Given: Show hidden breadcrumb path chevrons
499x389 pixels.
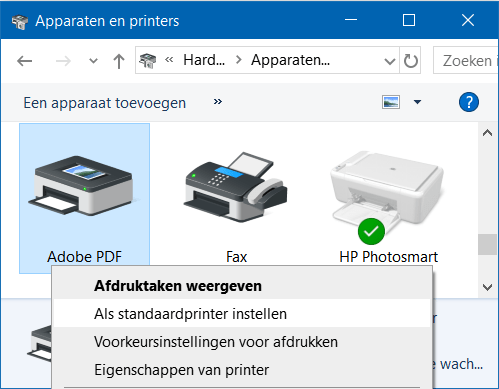Looking at the screenshot, I should pyautogui.click(x=169, y=60).
